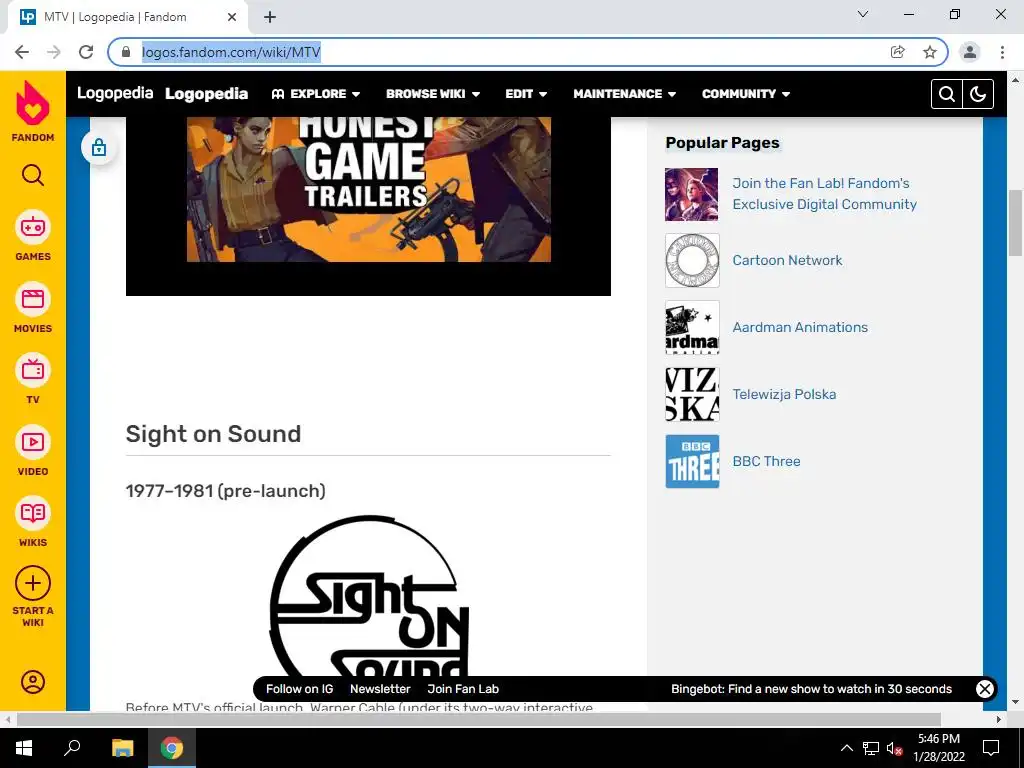Expand the Explore dropdown menu
The image size is (1024, 768).
(316, 94)
